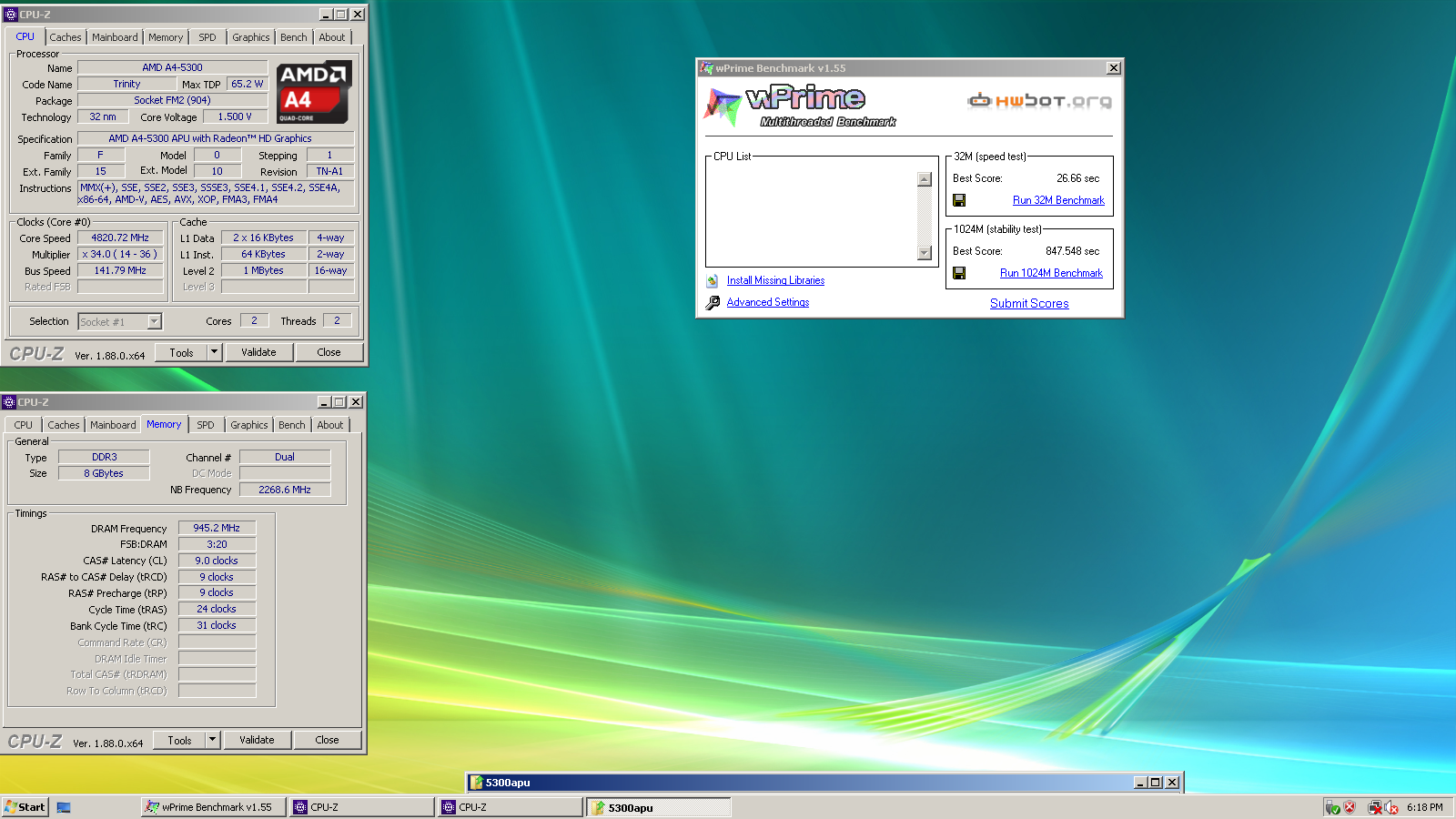
Task: Open Advanced Settings link
Action: pos(768,302)
